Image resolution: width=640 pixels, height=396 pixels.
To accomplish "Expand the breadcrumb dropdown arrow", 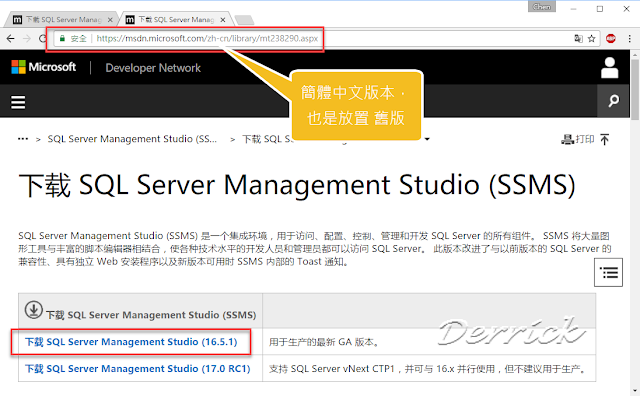I will 427,139.
